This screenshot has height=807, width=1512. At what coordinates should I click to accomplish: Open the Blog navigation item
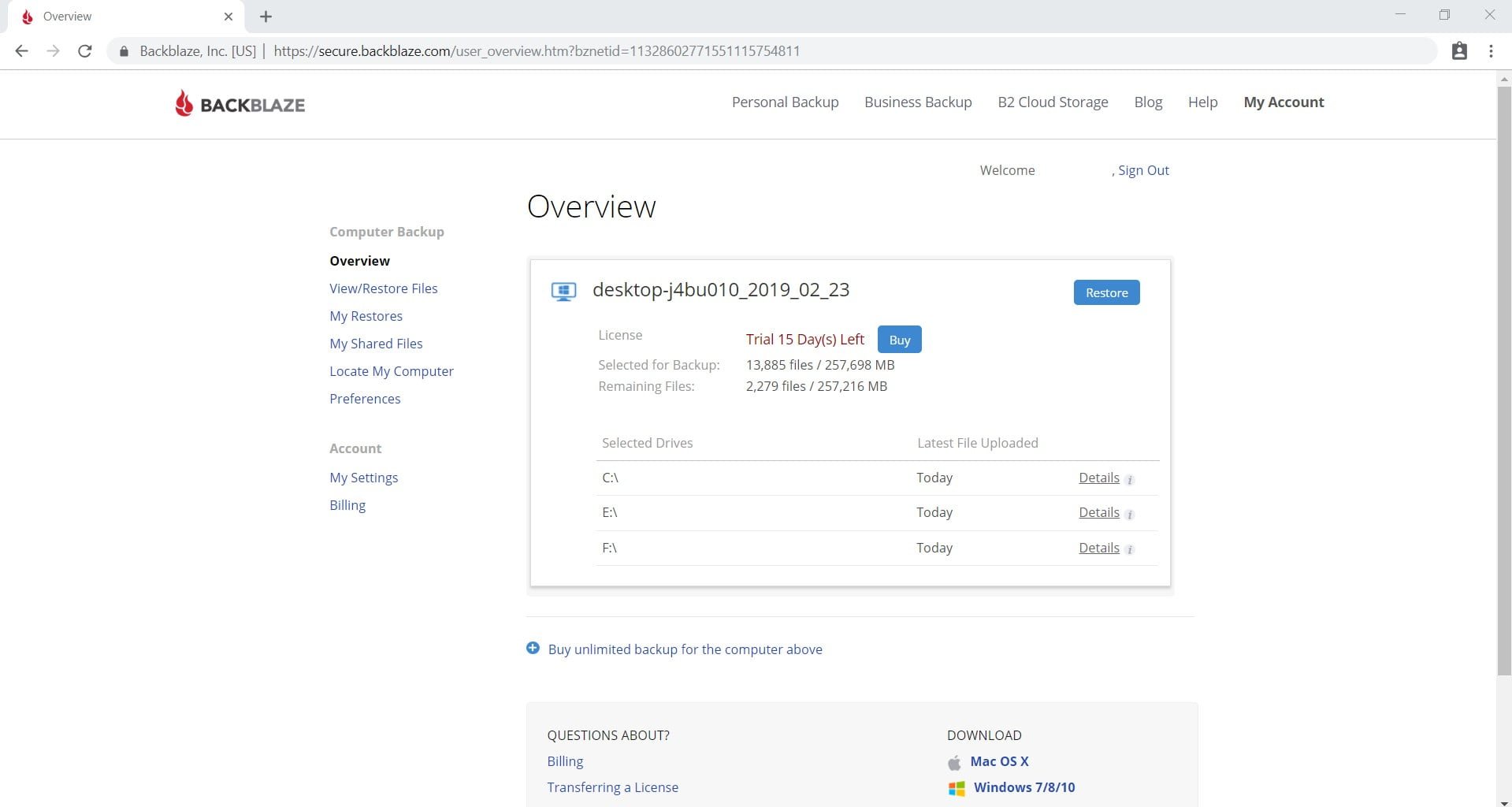click(1148, 102)
